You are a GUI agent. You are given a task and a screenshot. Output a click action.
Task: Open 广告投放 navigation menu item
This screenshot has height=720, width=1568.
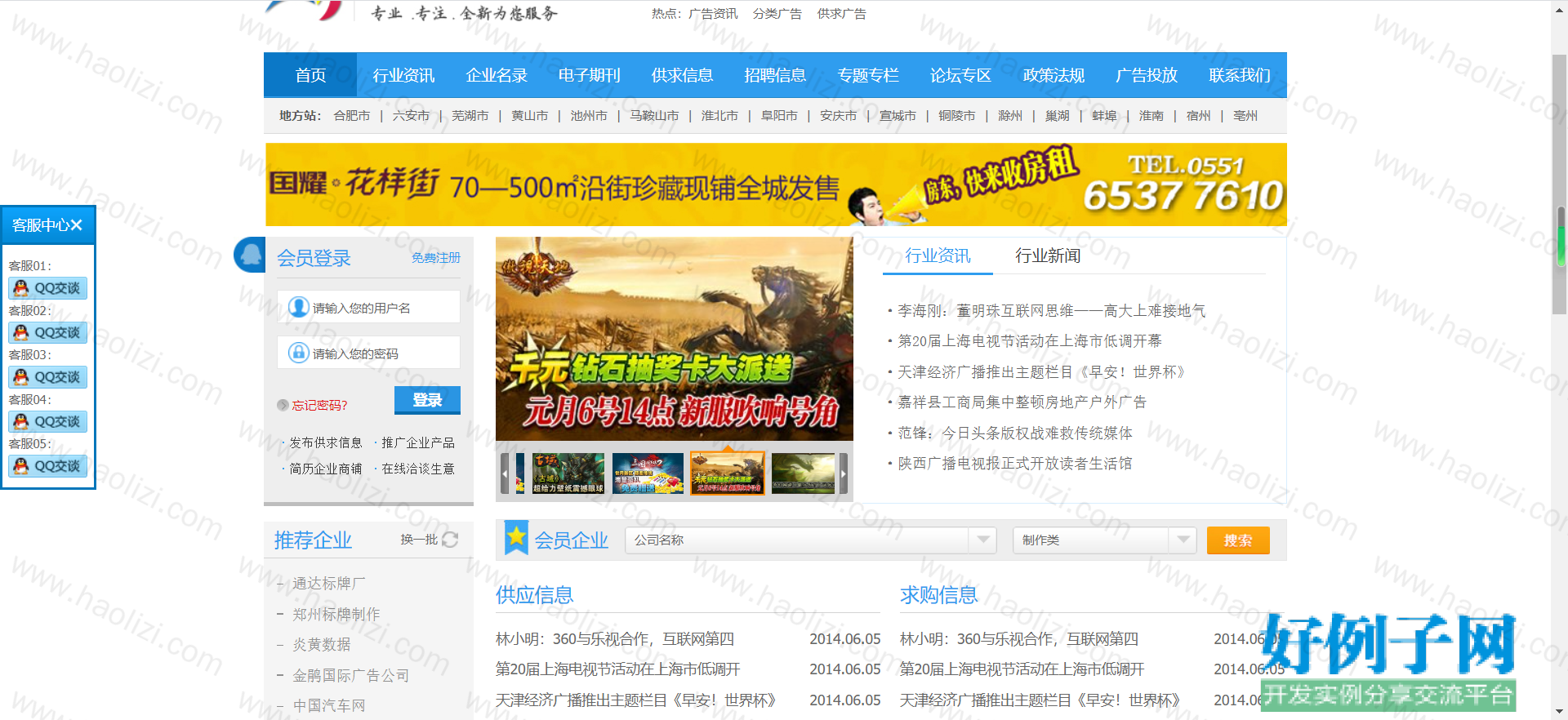1147,75
